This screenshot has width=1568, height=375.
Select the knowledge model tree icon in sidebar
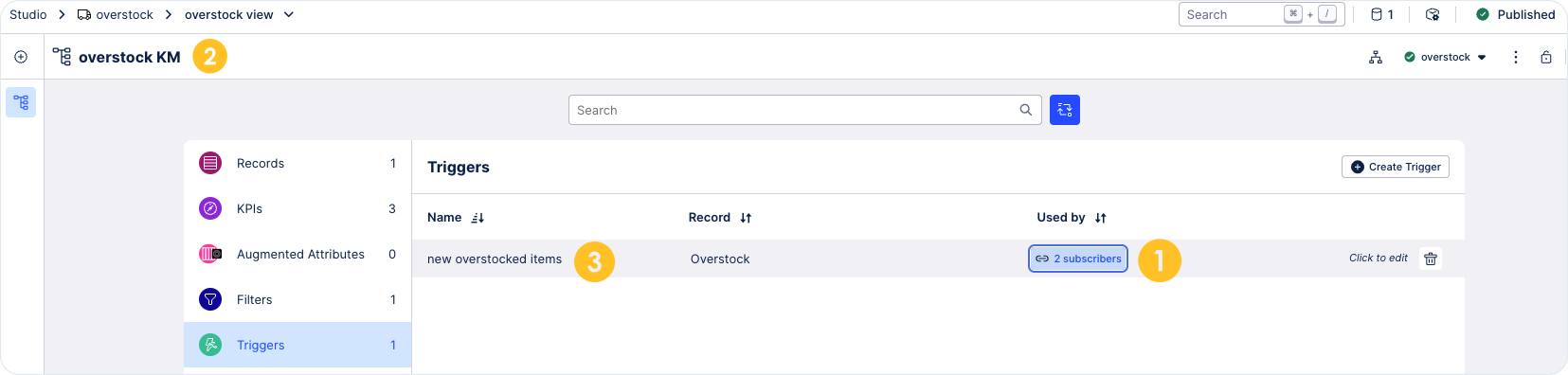pyautogui.click(x=21, y=102)
